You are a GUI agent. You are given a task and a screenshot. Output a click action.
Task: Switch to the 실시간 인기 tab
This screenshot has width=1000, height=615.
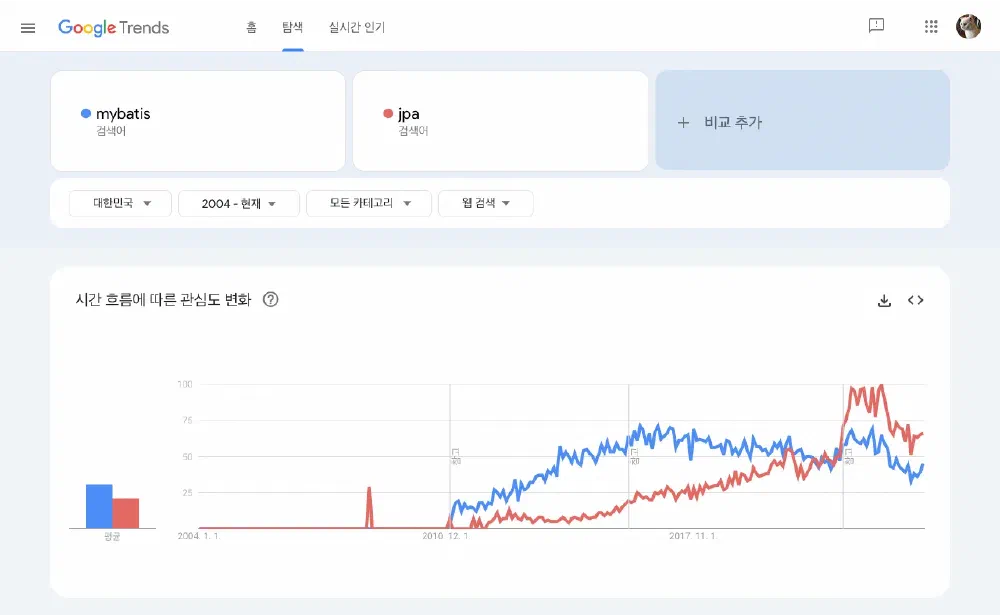point(356,27)
